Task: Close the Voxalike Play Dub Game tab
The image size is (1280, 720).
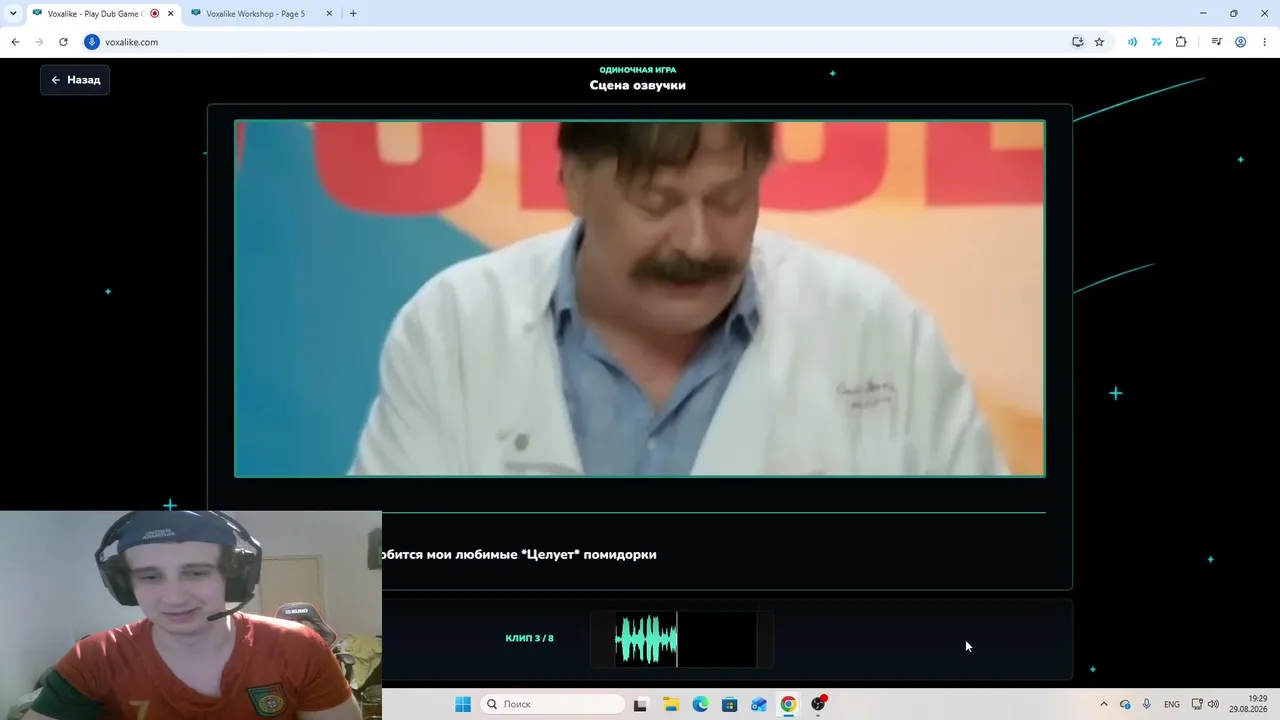Action: (171, 14)
